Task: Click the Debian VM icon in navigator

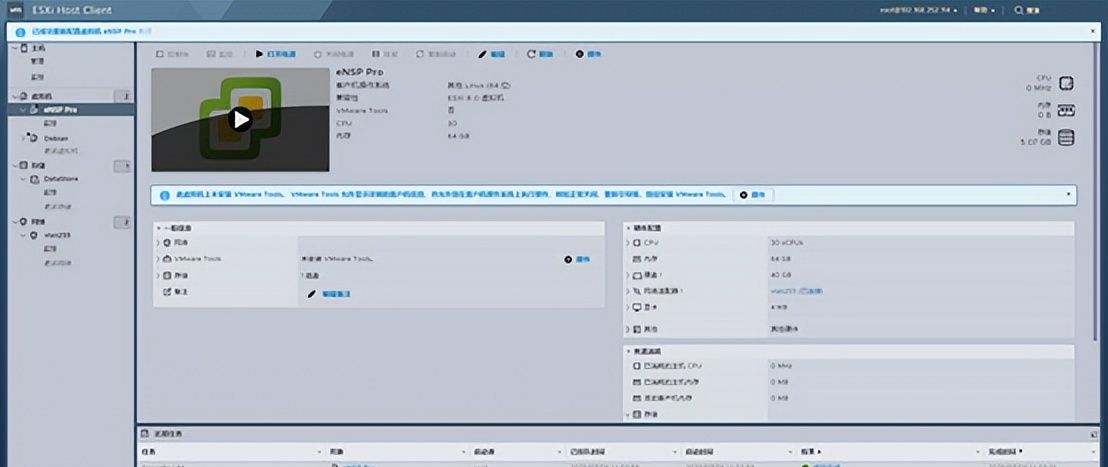Action: (33, 138)
